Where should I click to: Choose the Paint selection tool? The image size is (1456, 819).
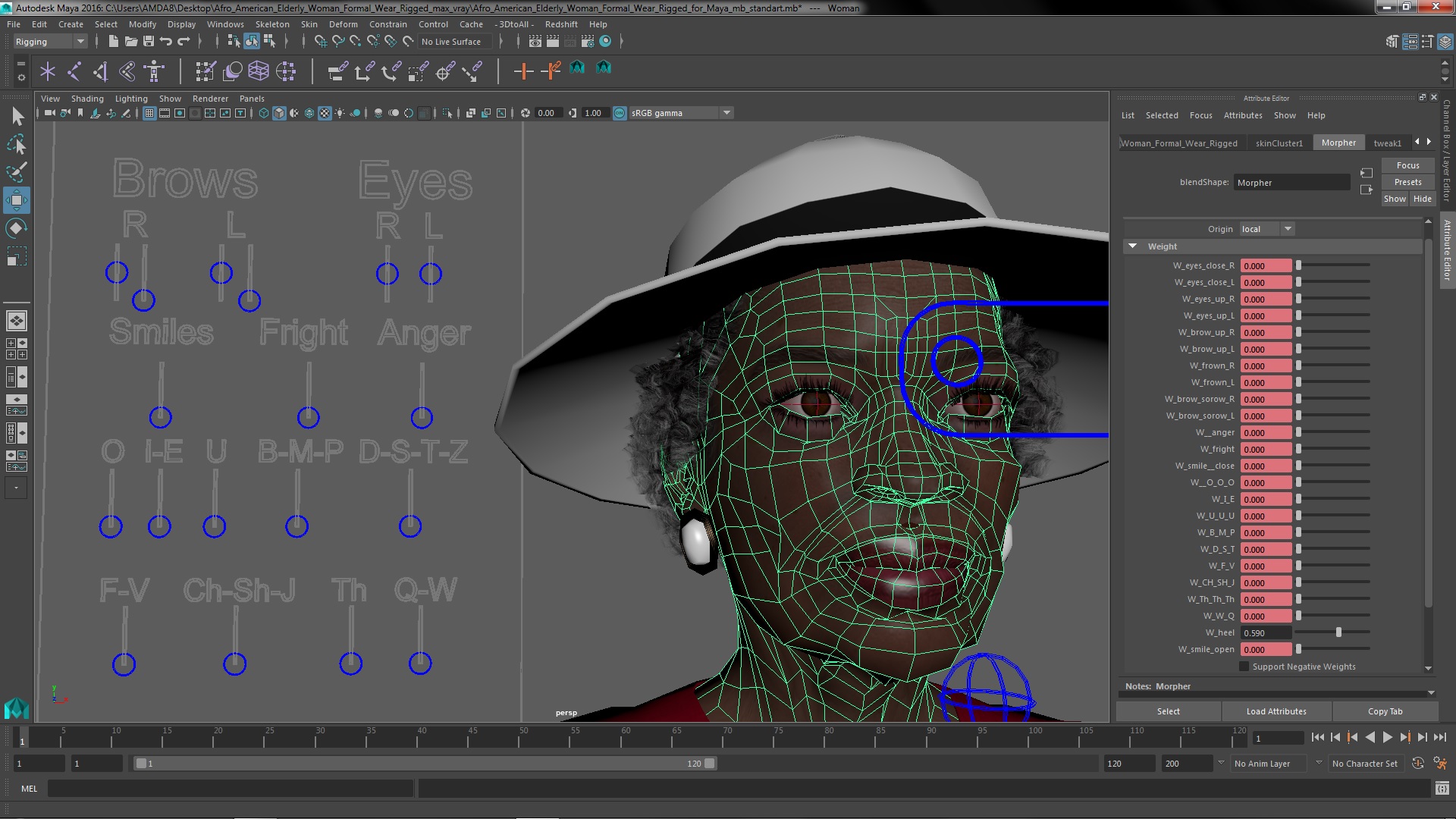pos(17,172)
